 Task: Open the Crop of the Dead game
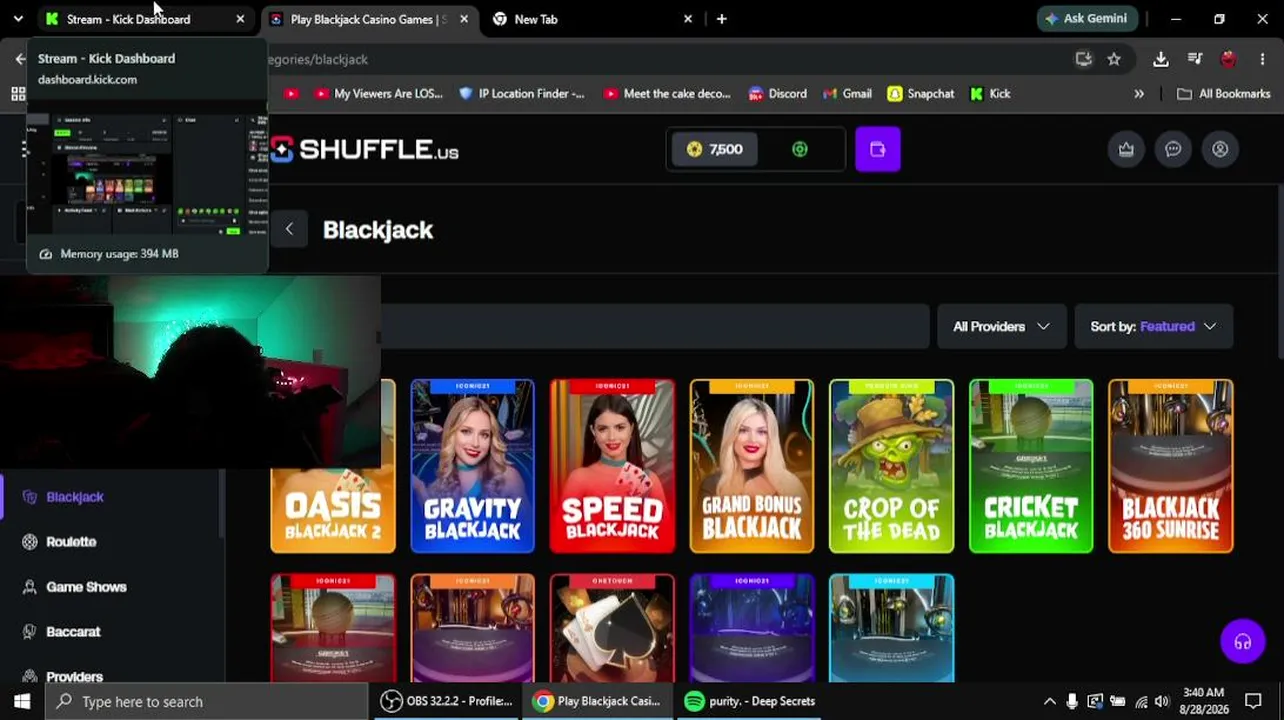tap(891, 466)
